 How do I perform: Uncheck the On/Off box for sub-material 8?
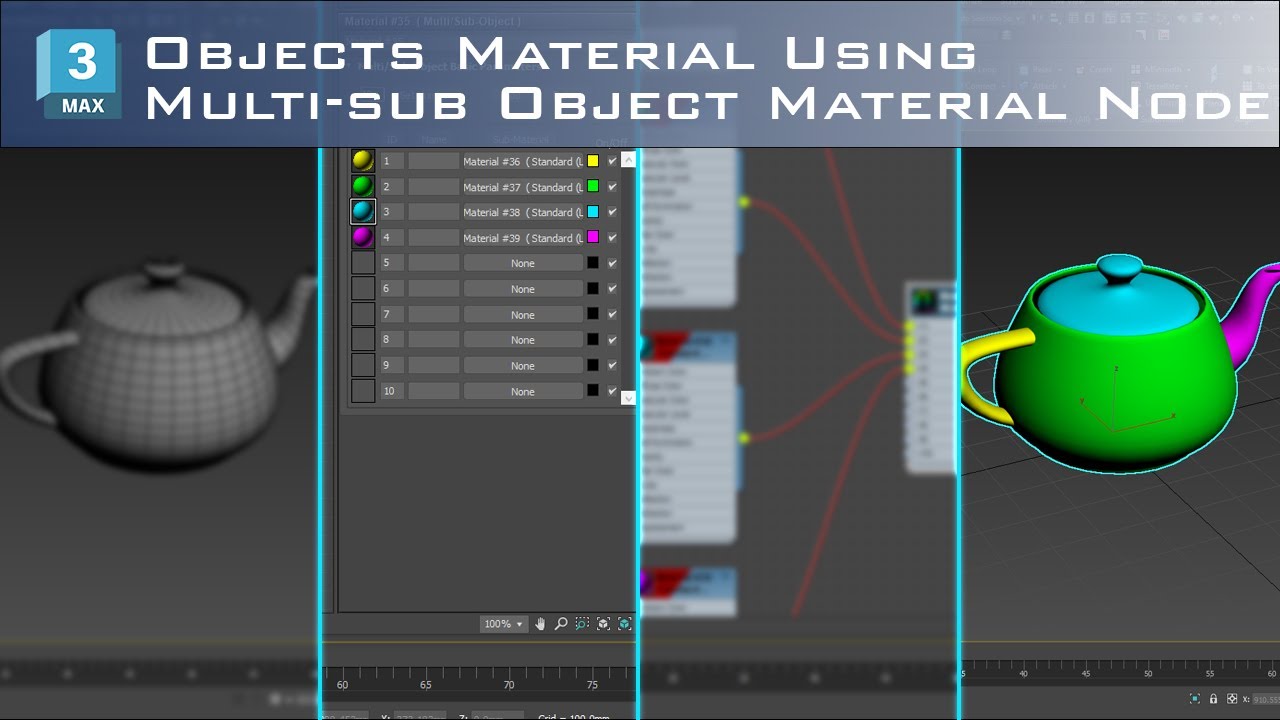(x=612, y=340)
